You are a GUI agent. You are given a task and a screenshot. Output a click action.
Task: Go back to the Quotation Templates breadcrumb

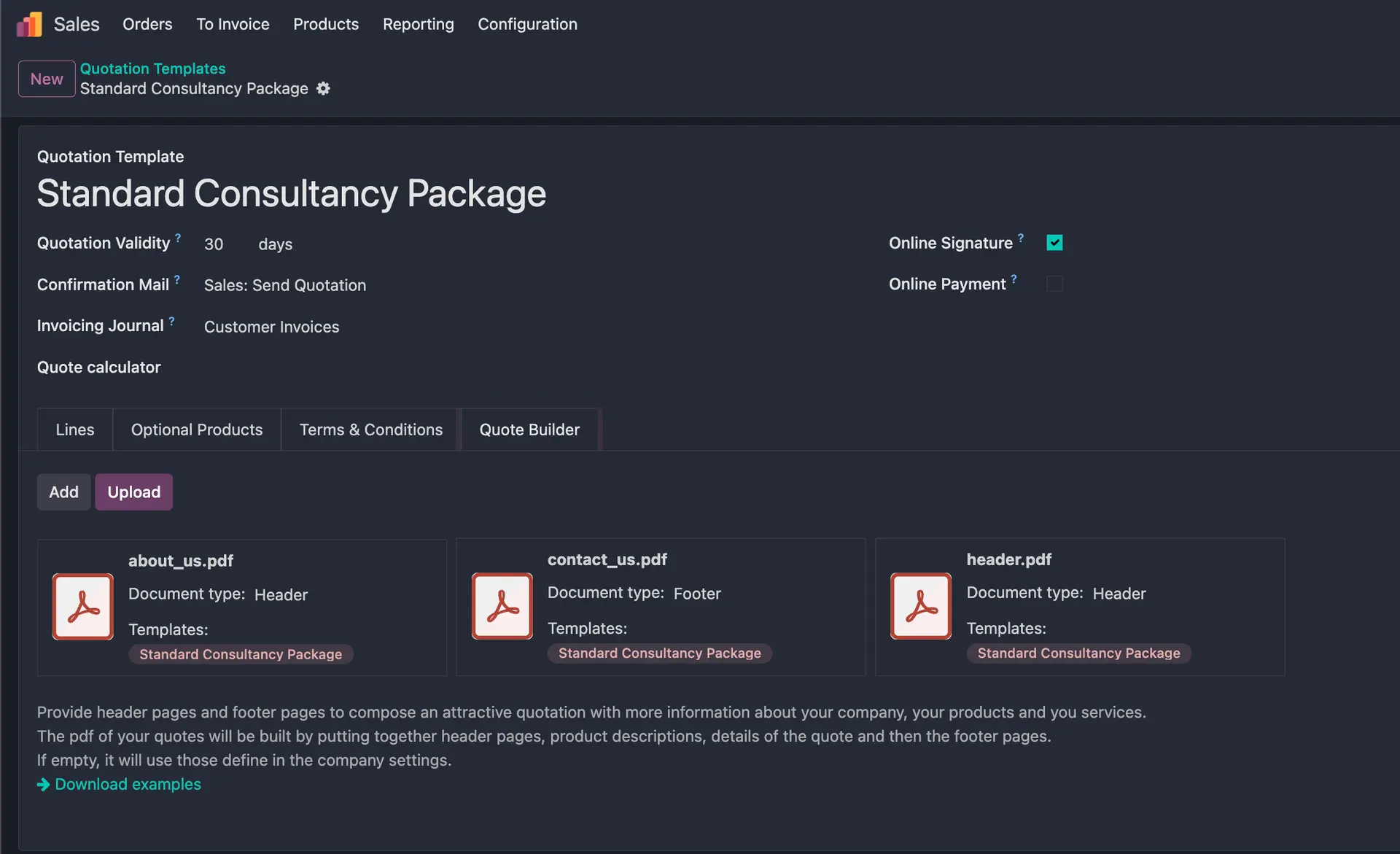[152, 69]
